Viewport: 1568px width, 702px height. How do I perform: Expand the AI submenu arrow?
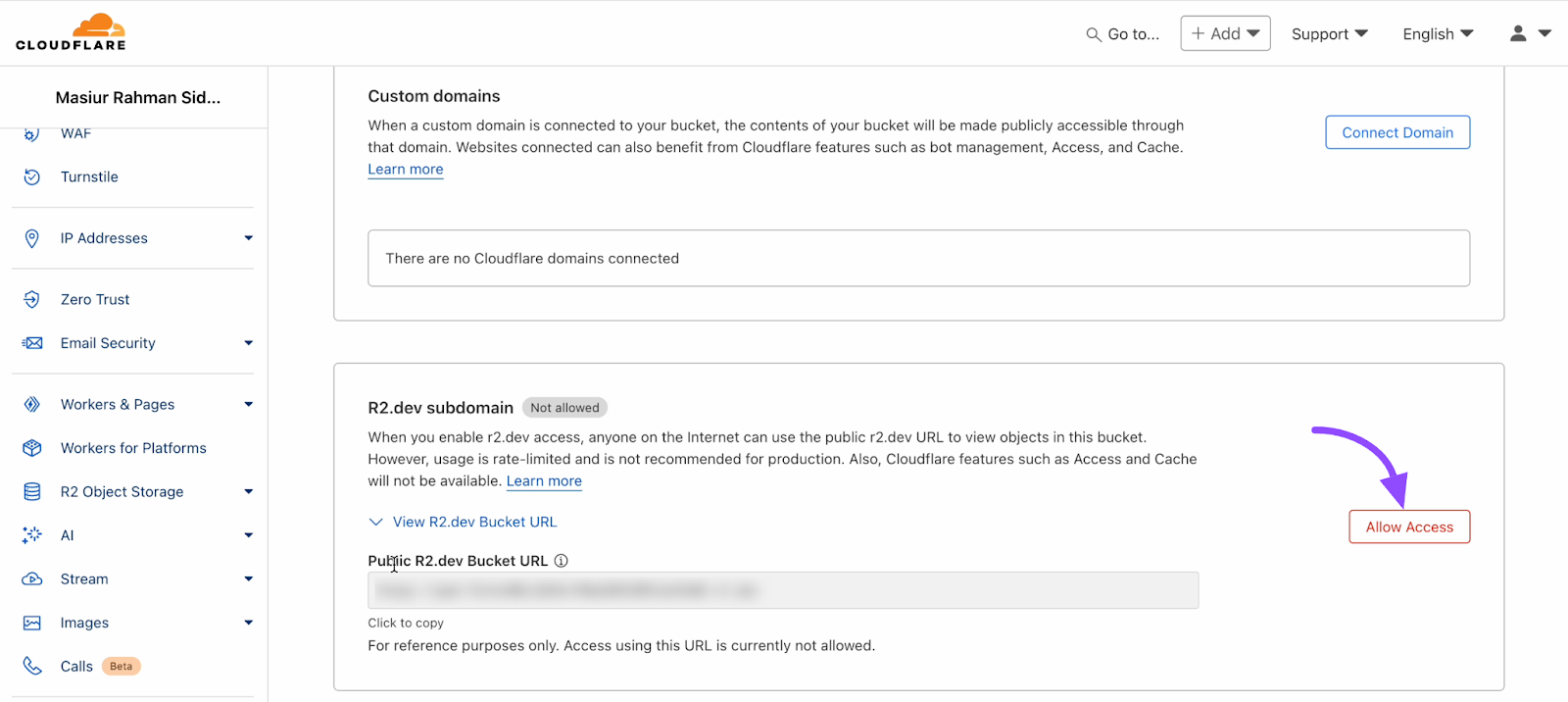click(248, 535)
